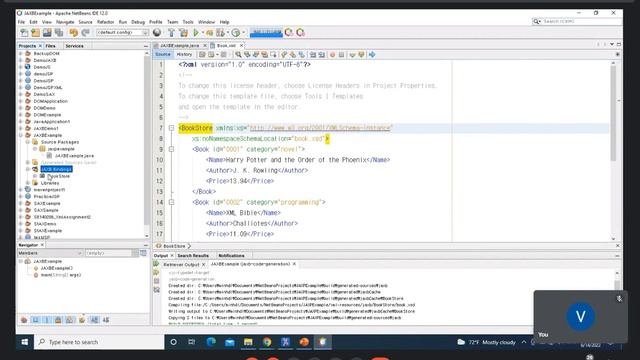Click the Save All toolbar icon
The width and height of the screenshot is (640, 360).
(x=59, y=33)
